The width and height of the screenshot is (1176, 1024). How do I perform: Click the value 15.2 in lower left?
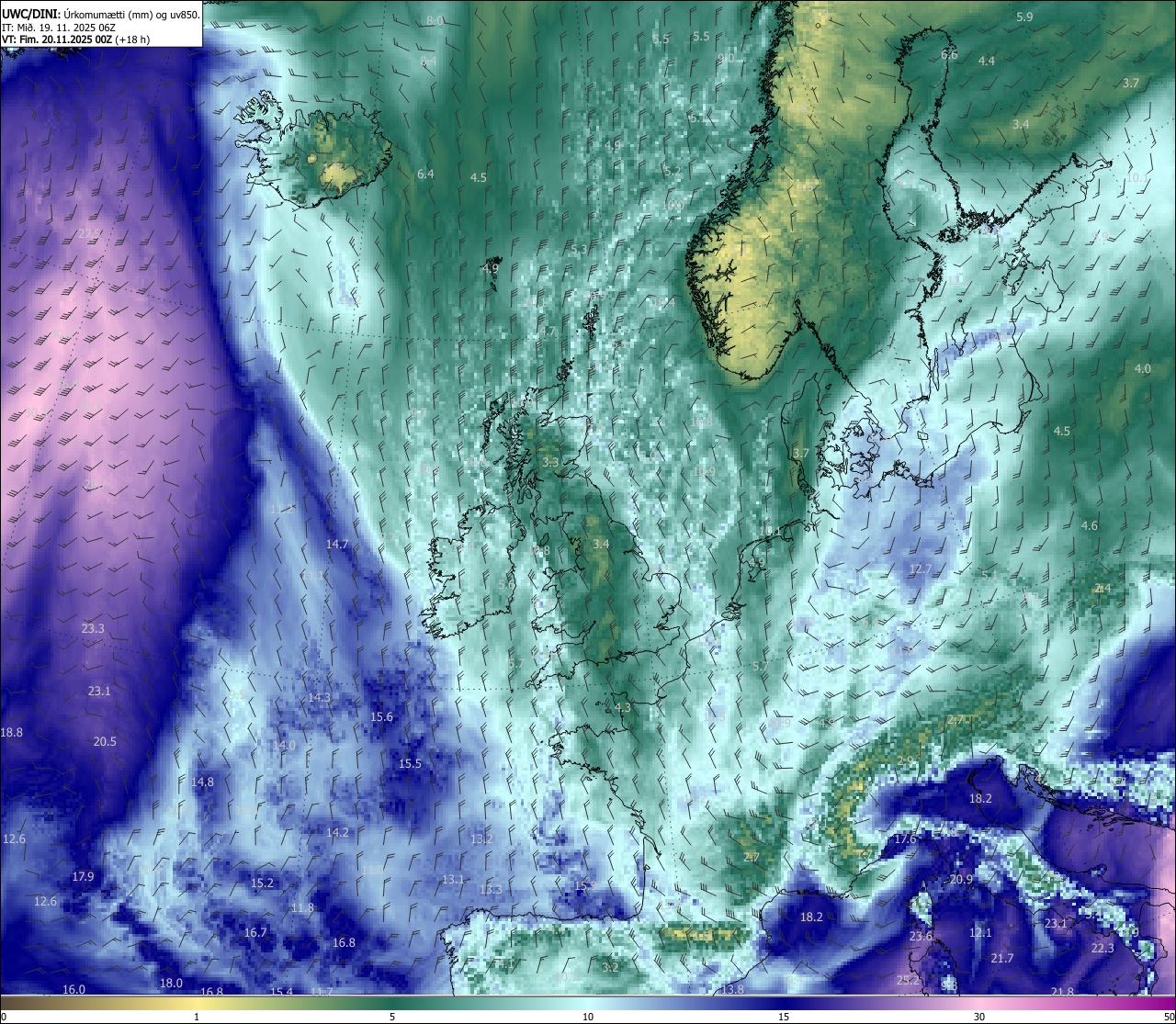click(262, 883)
